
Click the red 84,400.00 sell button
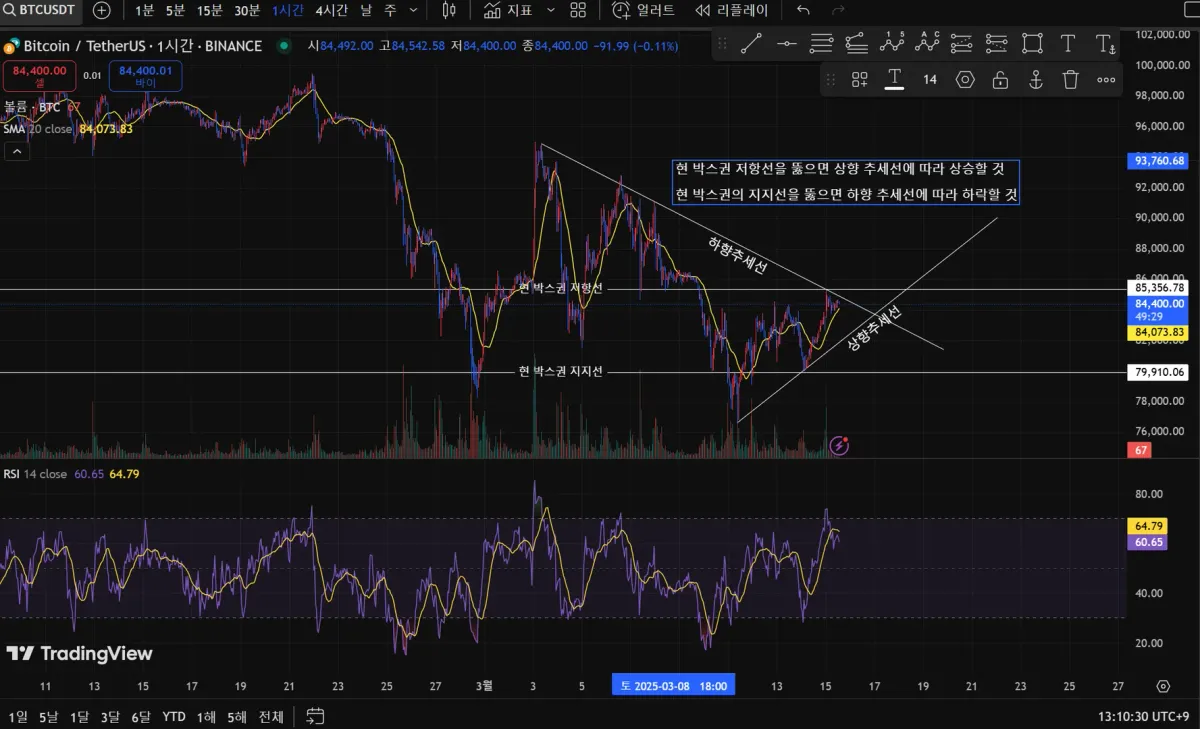click(x=40, y=76)
